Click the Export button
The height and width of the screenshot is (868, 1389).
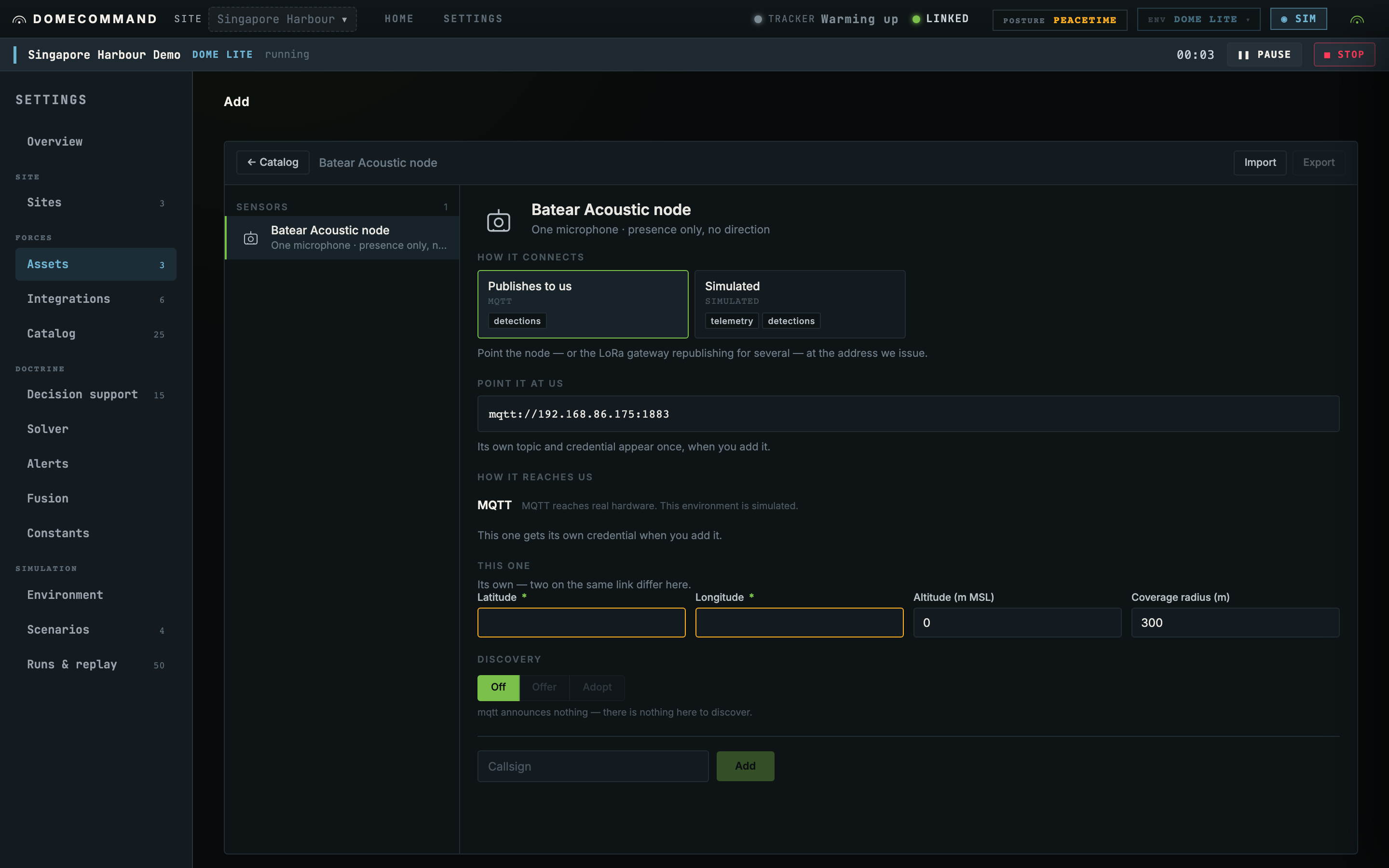point(1319,163)
